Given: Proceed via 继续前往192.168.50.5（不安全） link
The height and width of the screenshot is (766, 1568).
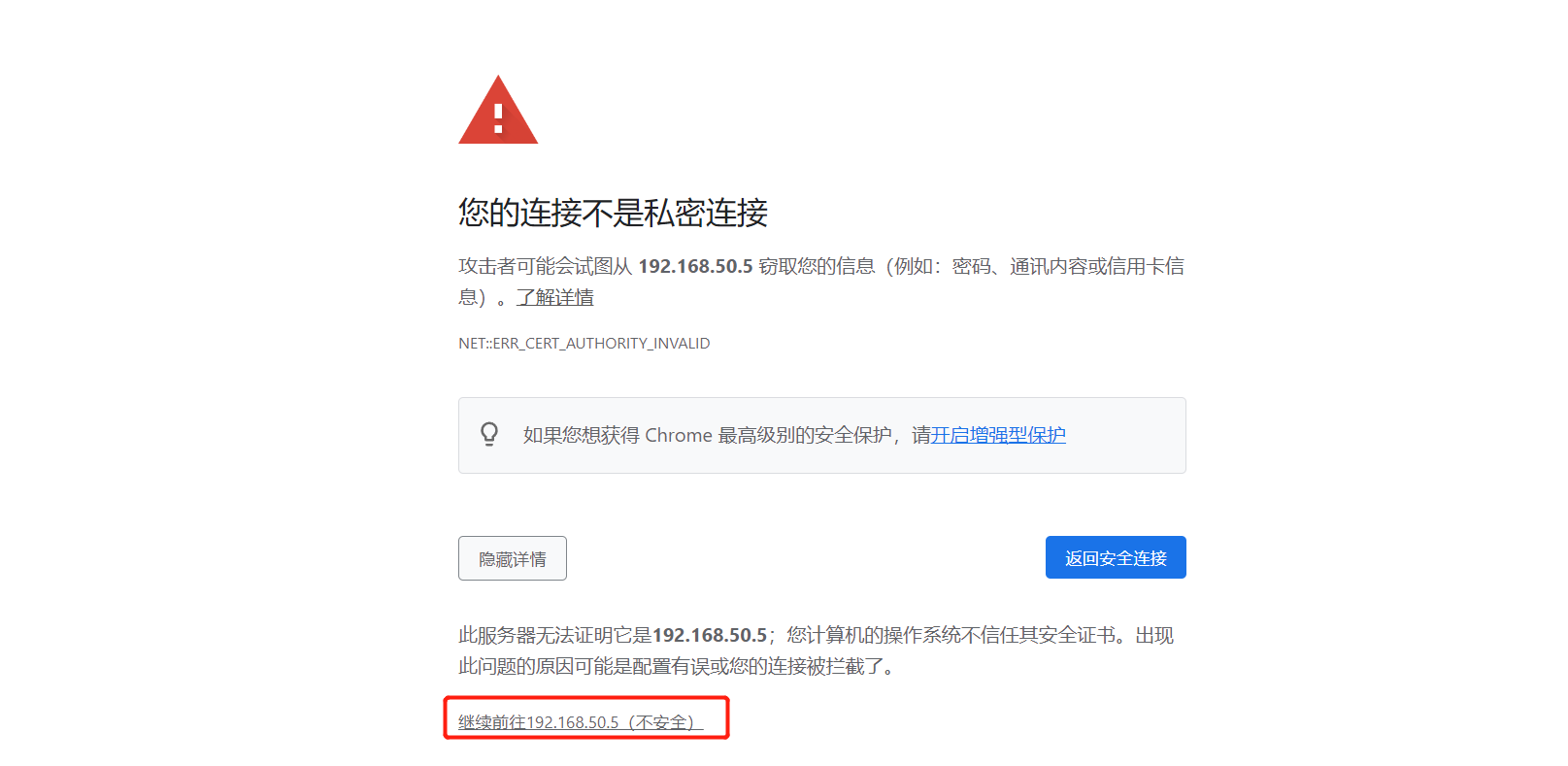Looking at the screenshot, I should (x=580, y=722).
